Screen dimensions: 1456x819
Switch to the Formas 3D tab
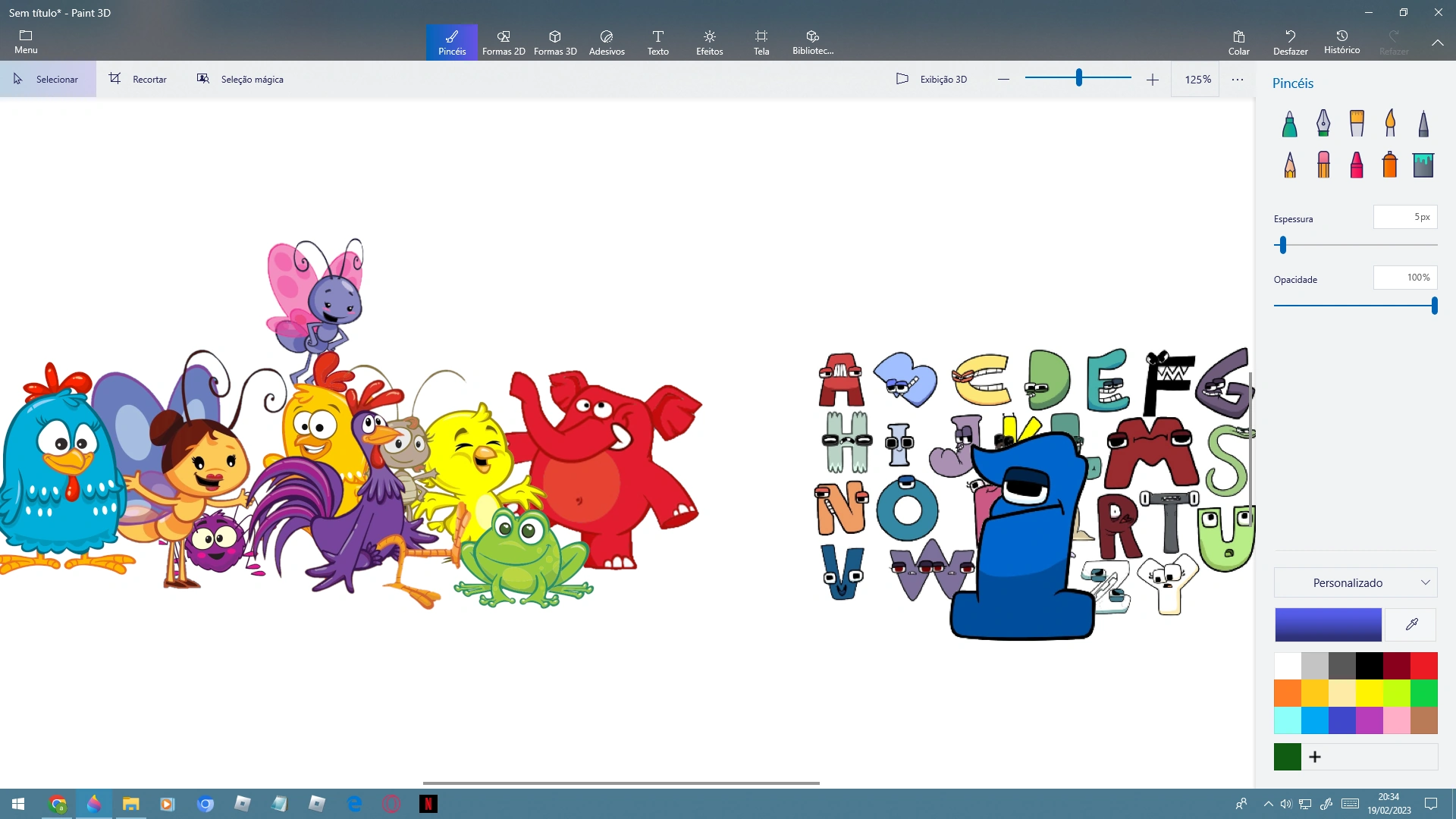tap(555, 42)
